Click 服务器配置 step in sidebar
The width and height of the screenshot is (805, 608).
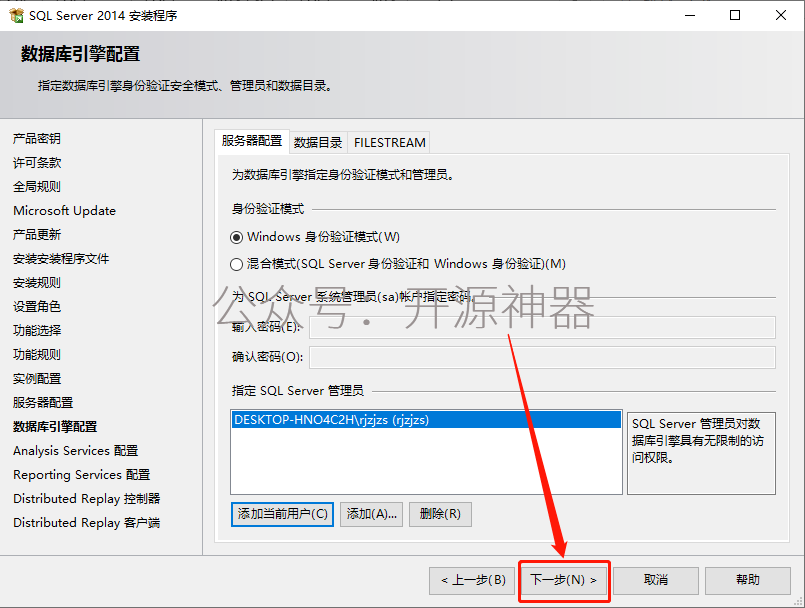click(43, 403)
